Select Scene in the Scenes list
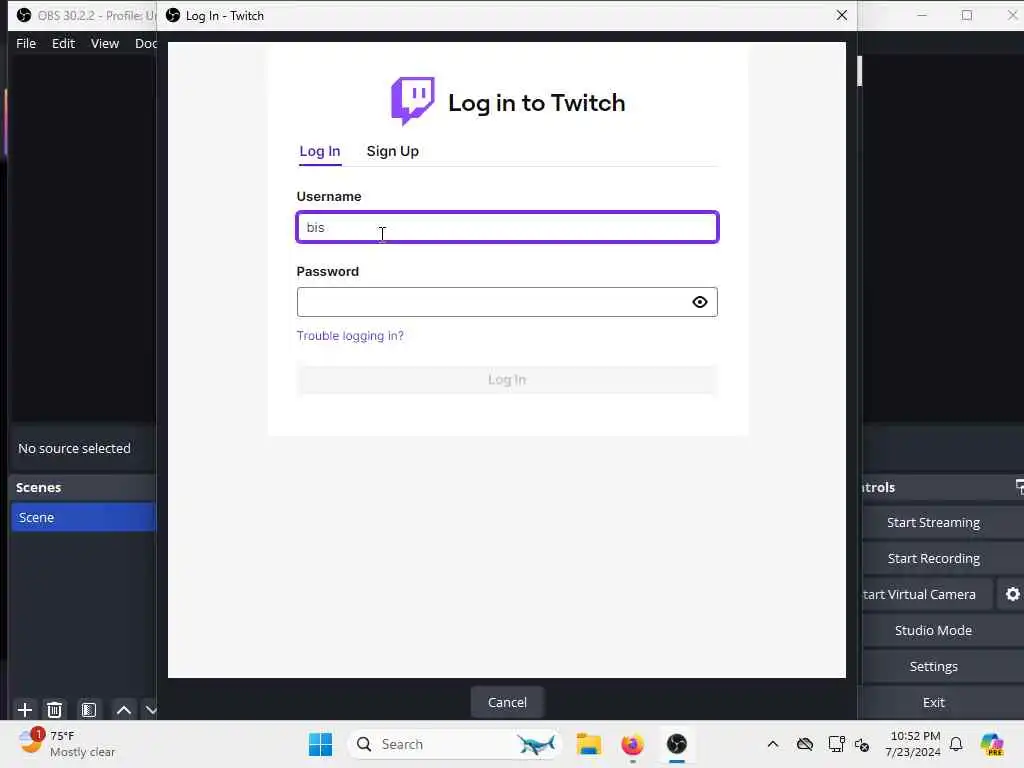 (x=83, y=517)
